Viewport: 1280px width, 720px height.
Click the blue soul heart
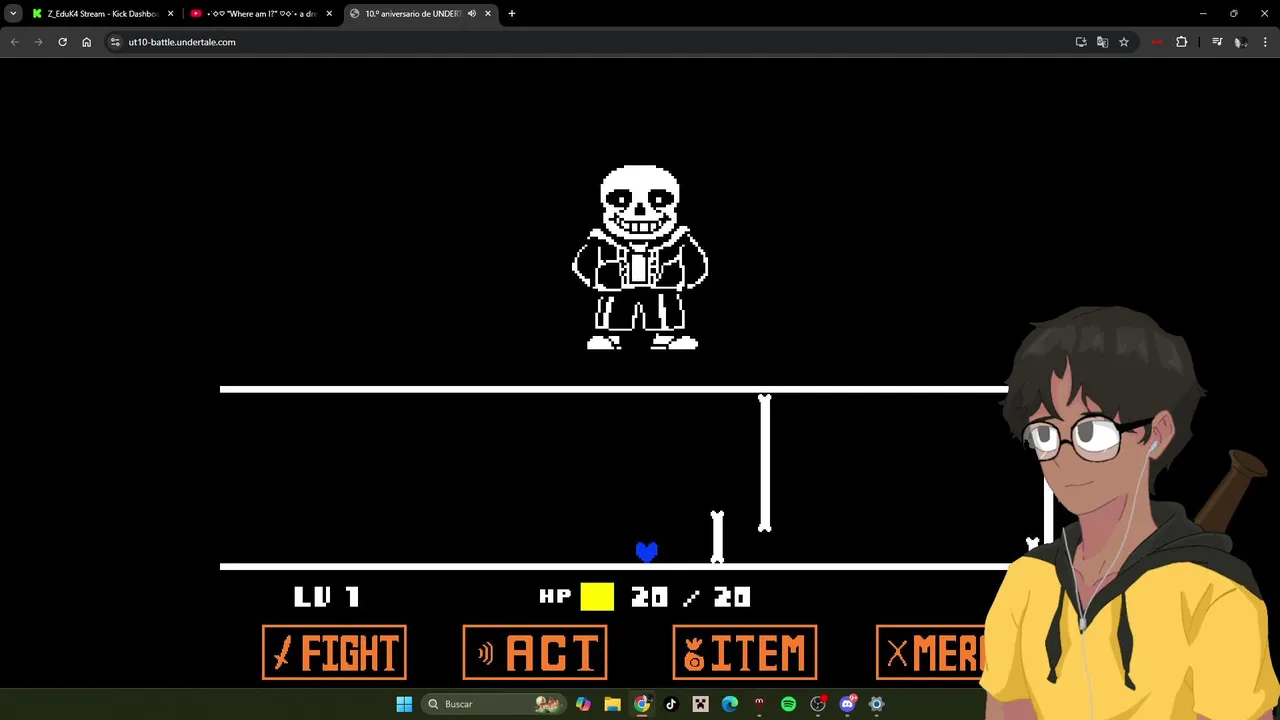coord(647,551)
